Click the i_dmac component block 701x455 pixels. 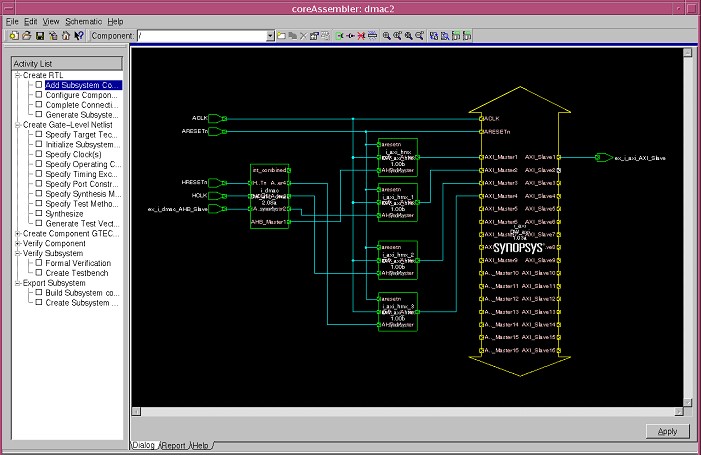269,196
